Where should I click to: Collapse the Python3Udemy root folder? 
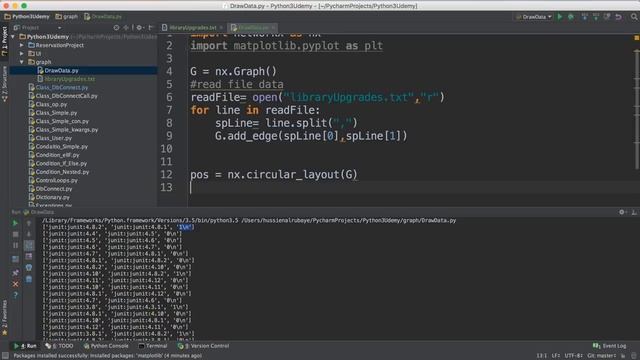click(x=13, y=37)
